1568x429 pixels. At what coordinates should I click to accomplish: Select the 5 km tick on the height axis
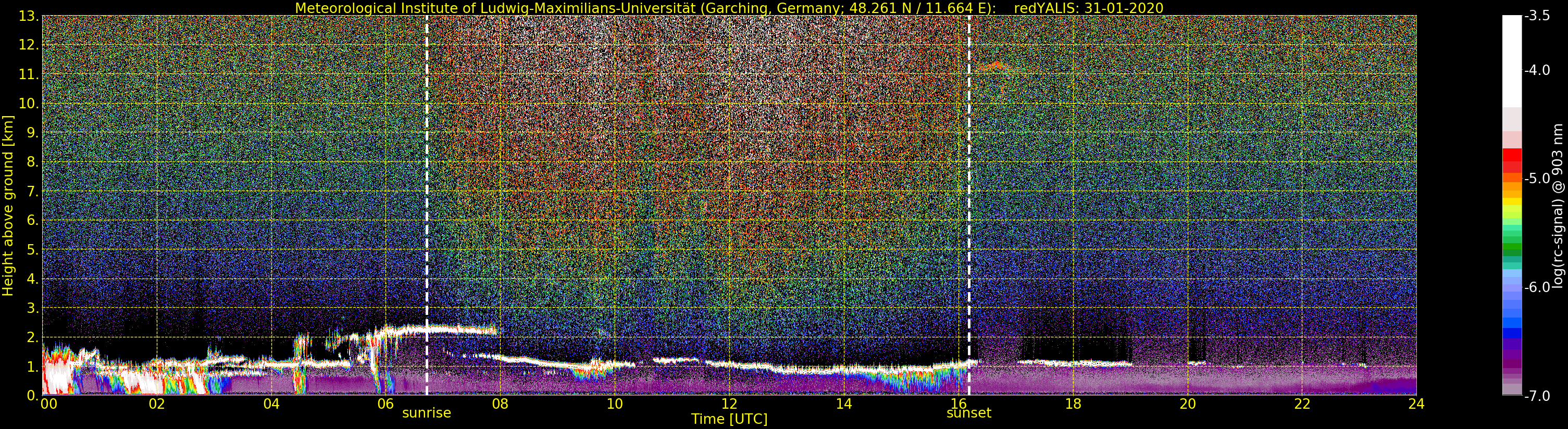pyautogui.click(x=33, y=250)
